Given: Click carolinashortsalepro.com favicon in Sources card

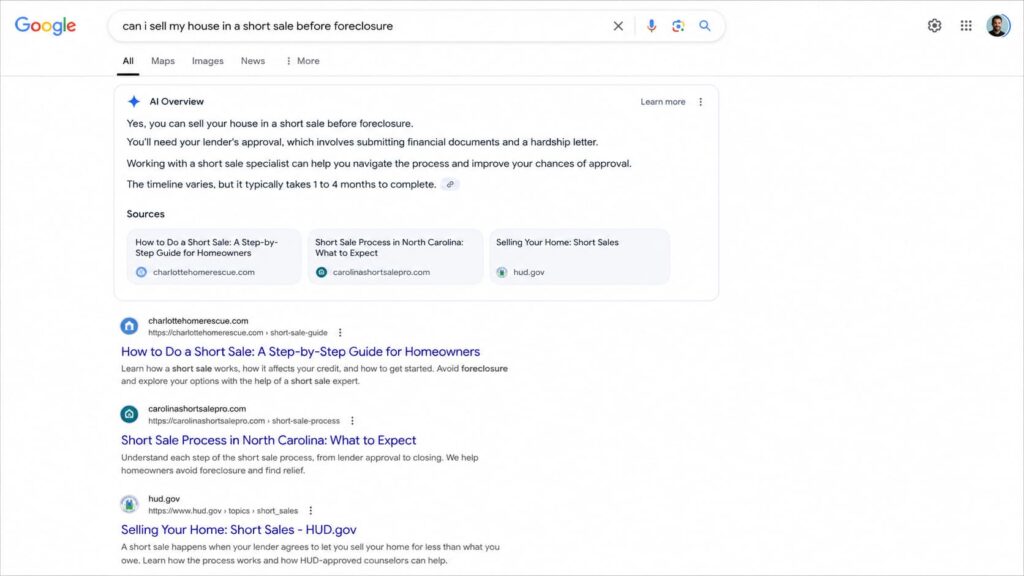Looking at the screenshot, I should click(x=321, y=272).
